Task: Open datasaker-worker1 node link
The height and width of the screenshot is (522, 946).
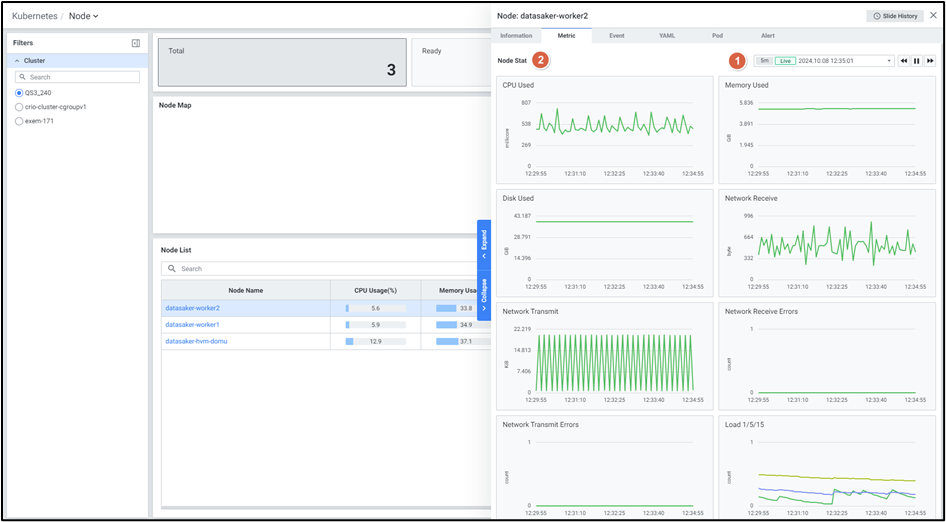Action: click(192, 325)
